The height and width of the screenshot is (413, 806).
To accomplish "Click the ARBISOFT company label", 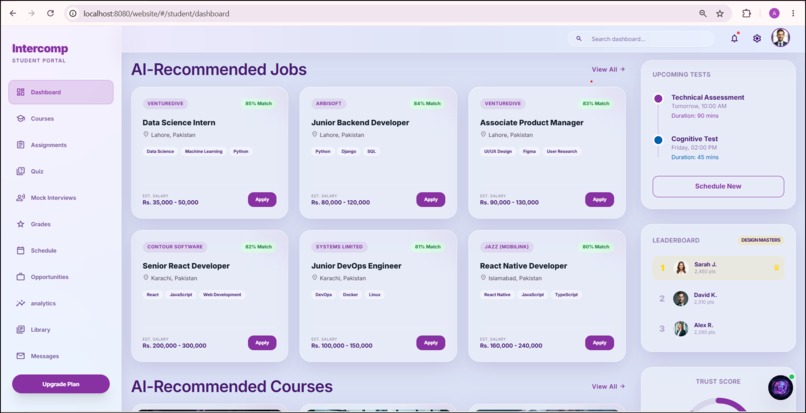I will 328,103.
